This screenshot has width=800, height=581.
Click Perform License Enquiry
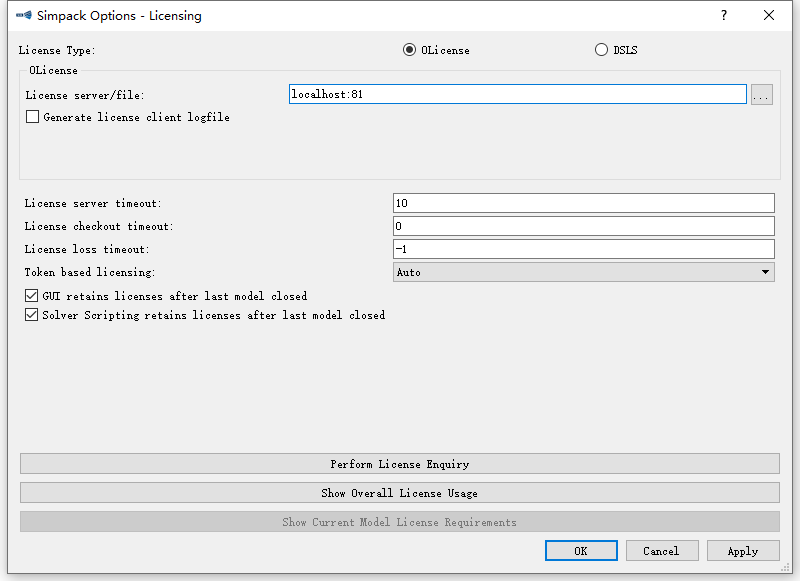coord(400,464)
